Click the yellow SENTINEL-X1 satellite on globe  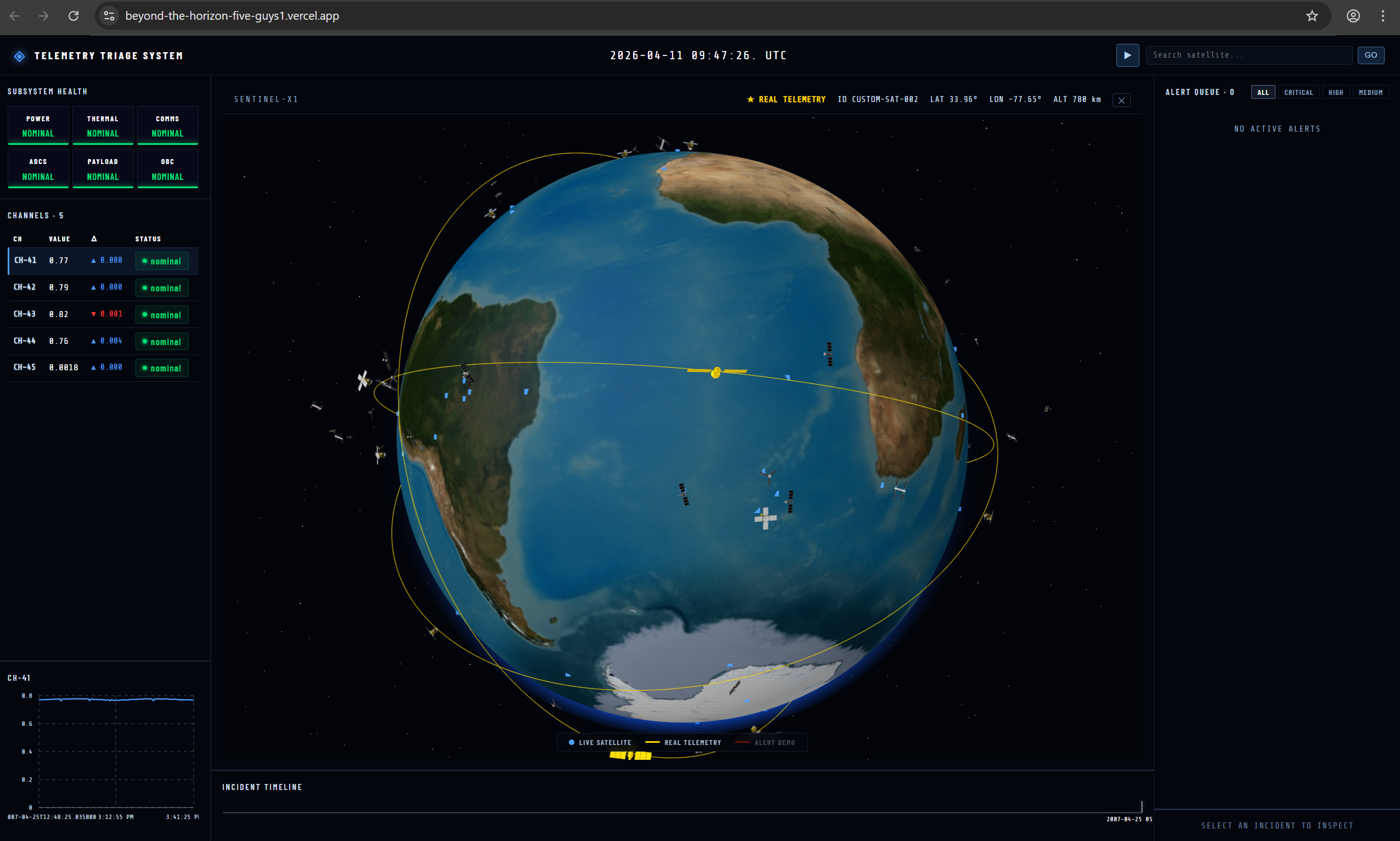(715, 372)
